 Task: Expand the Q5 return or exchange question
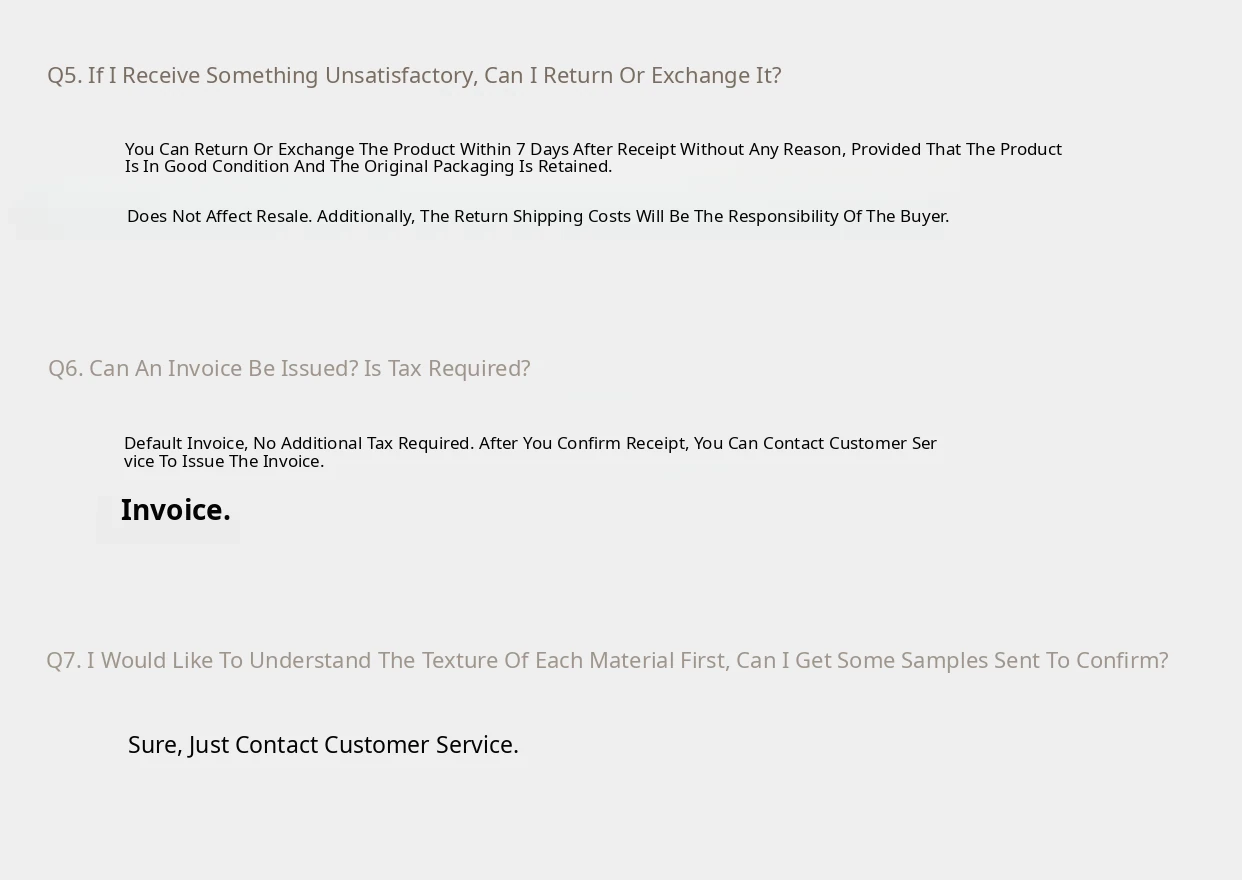coord(414,76)
